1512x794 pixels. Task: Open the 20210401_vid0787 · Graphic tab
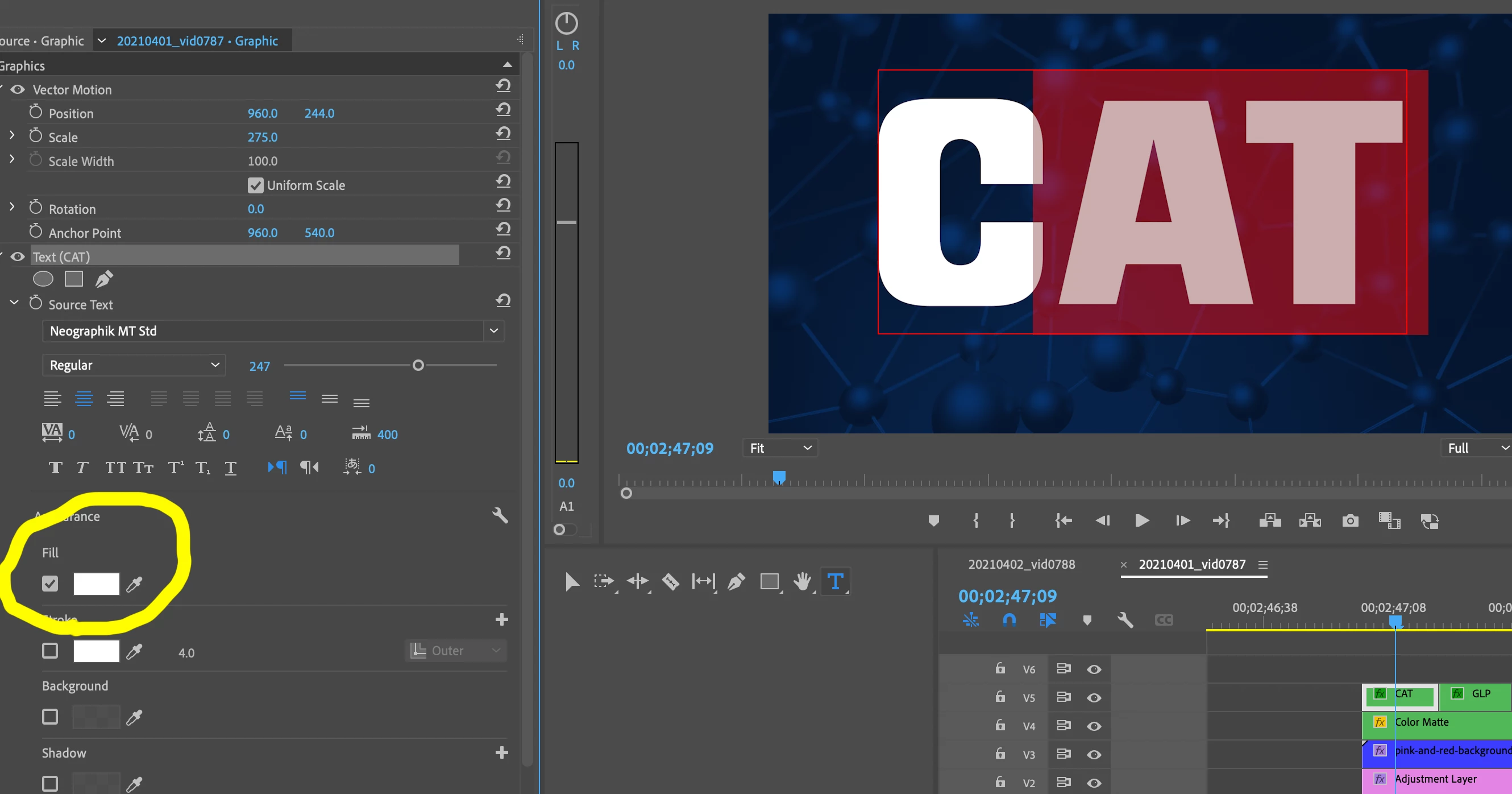click(x=197, y=40)
